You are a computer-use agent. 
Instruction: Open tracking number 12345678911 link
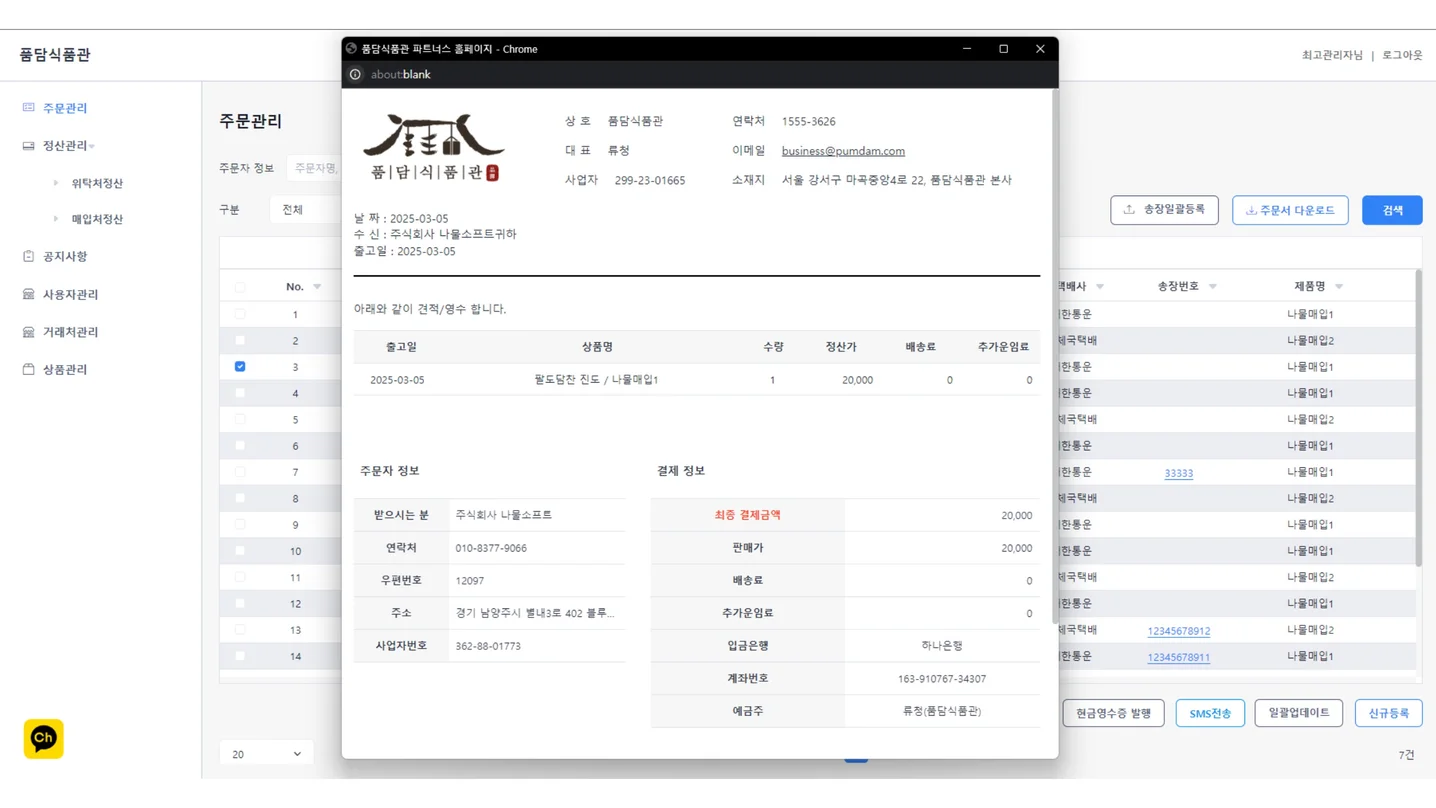tap(1178, 657)
